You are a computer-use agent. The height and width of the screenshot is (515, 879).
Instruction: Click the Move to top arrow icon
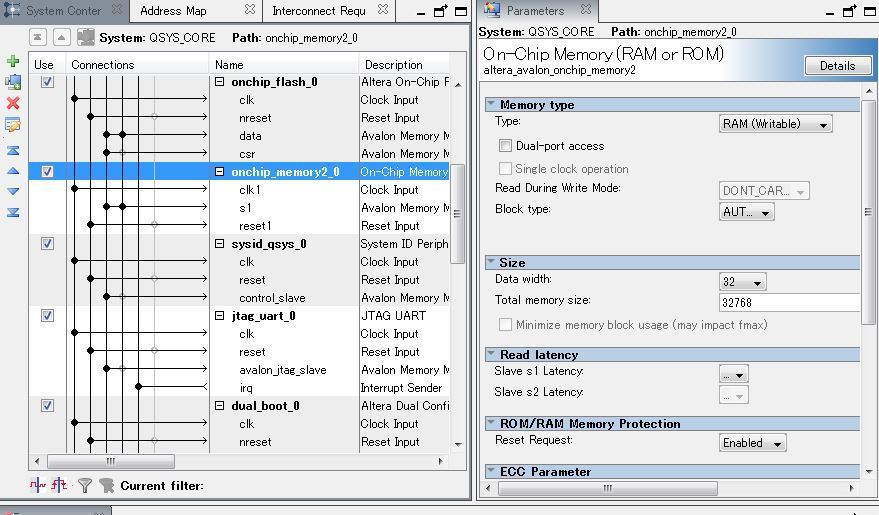tap(13, 150)
